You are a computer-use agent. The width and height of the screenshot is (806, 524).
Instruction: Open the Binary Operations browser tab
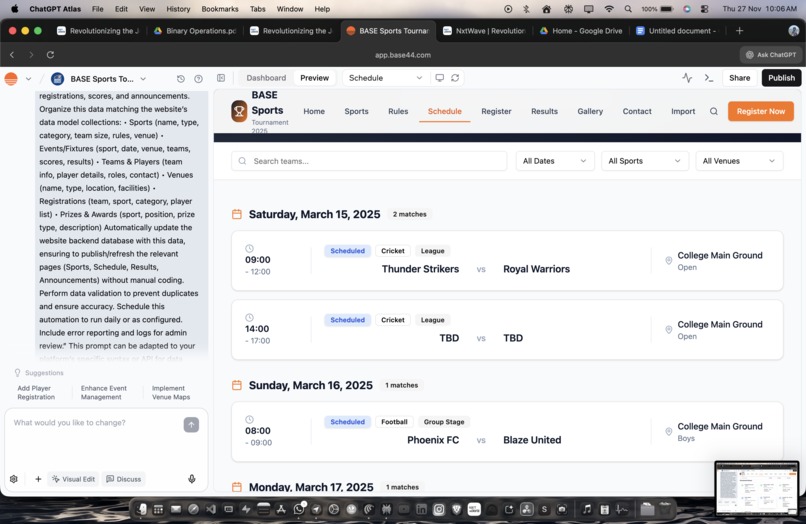coord(195,31)
